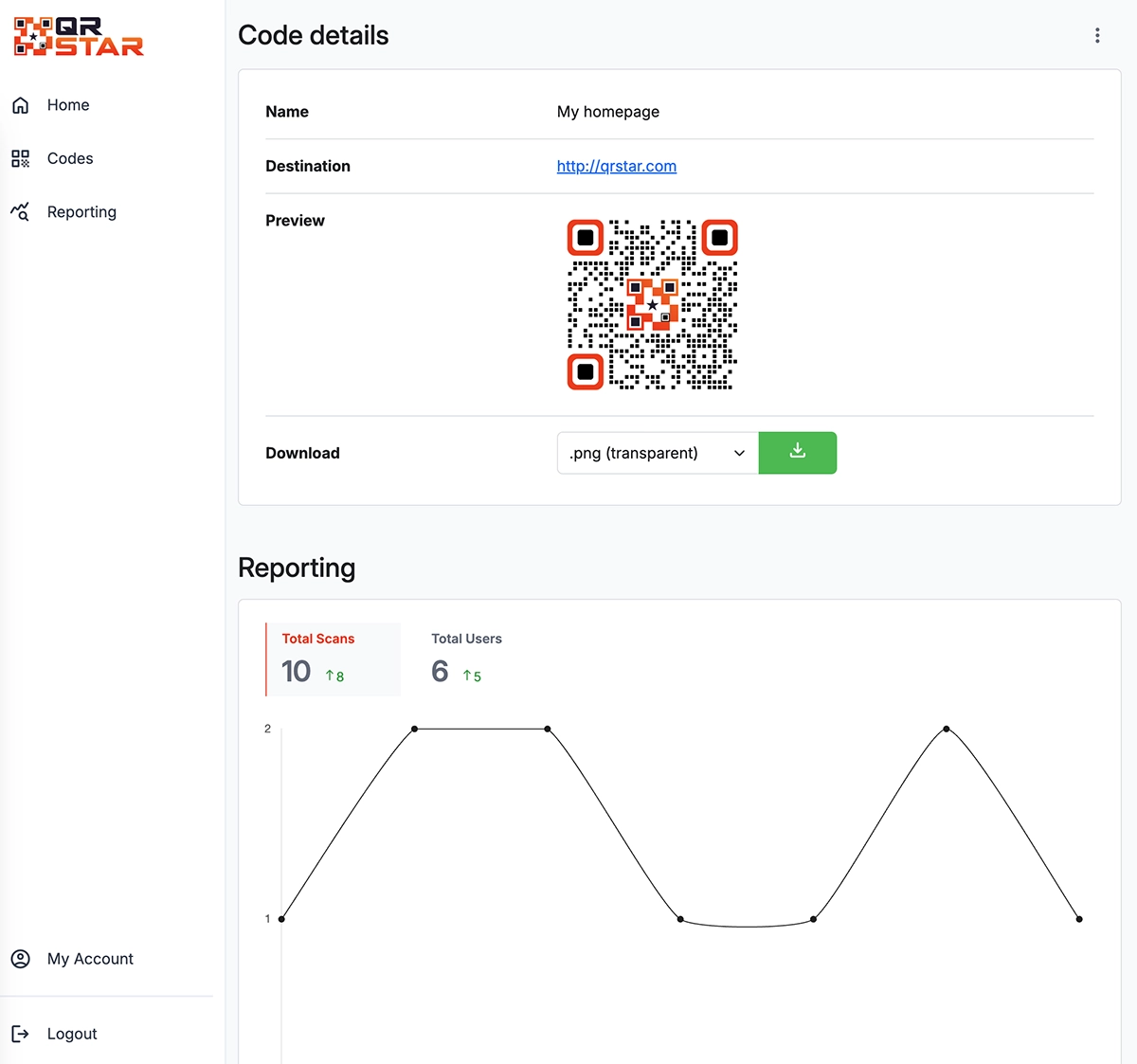Viewport: 1137px width, 1064px height.
Task: Click the green download icon button
Action: click(x=797, y=453)
